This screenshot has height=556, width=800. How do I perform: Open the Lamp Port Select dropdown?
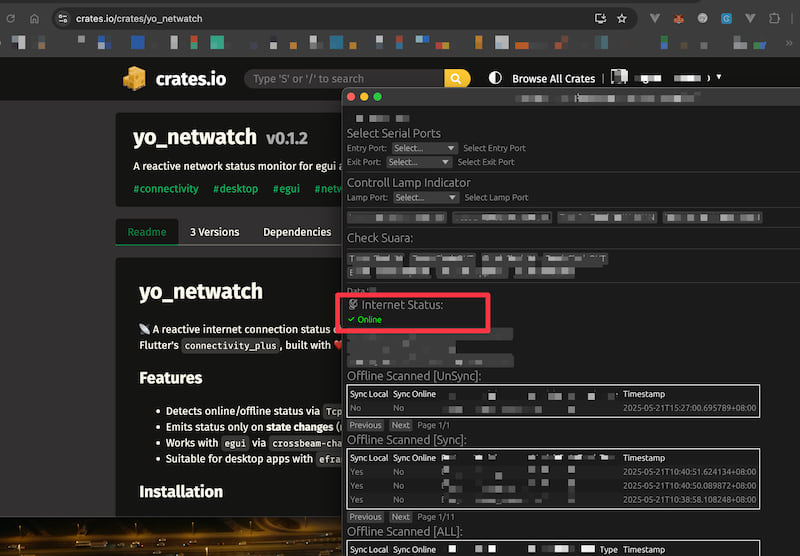[426, 197]
